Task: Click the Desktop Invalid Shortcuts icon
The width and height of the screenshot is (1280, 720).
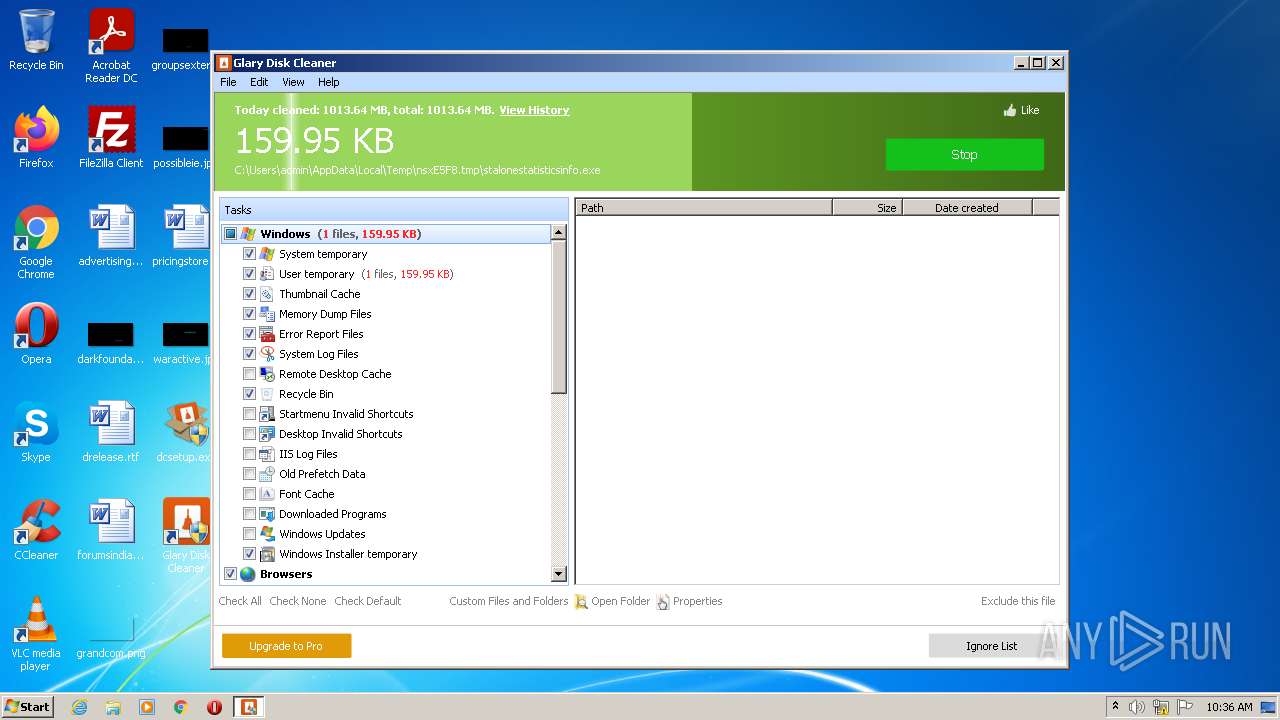Action: (267, 434)
